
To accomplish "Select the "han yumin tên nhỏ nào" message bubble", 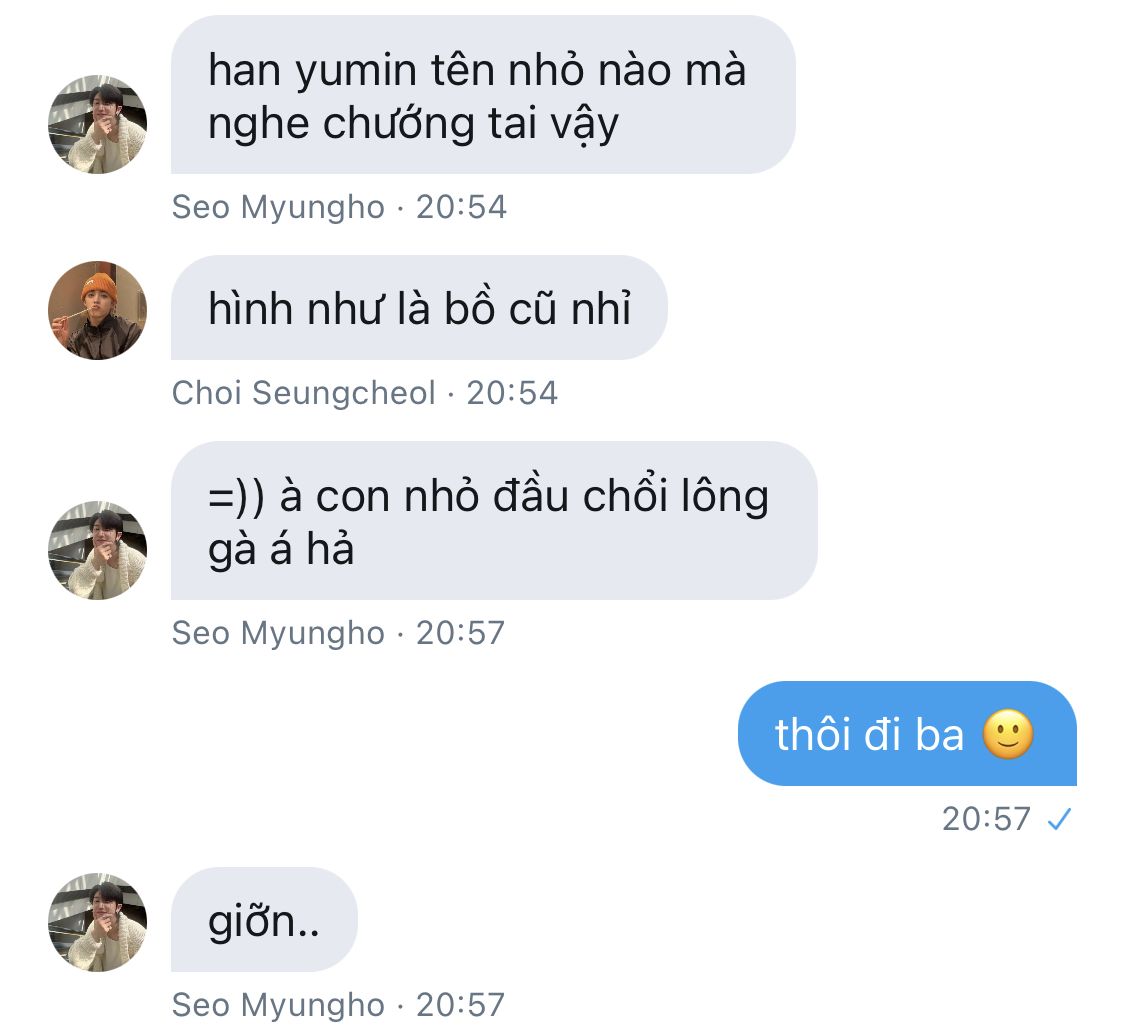I will click(x=482, y=96).
